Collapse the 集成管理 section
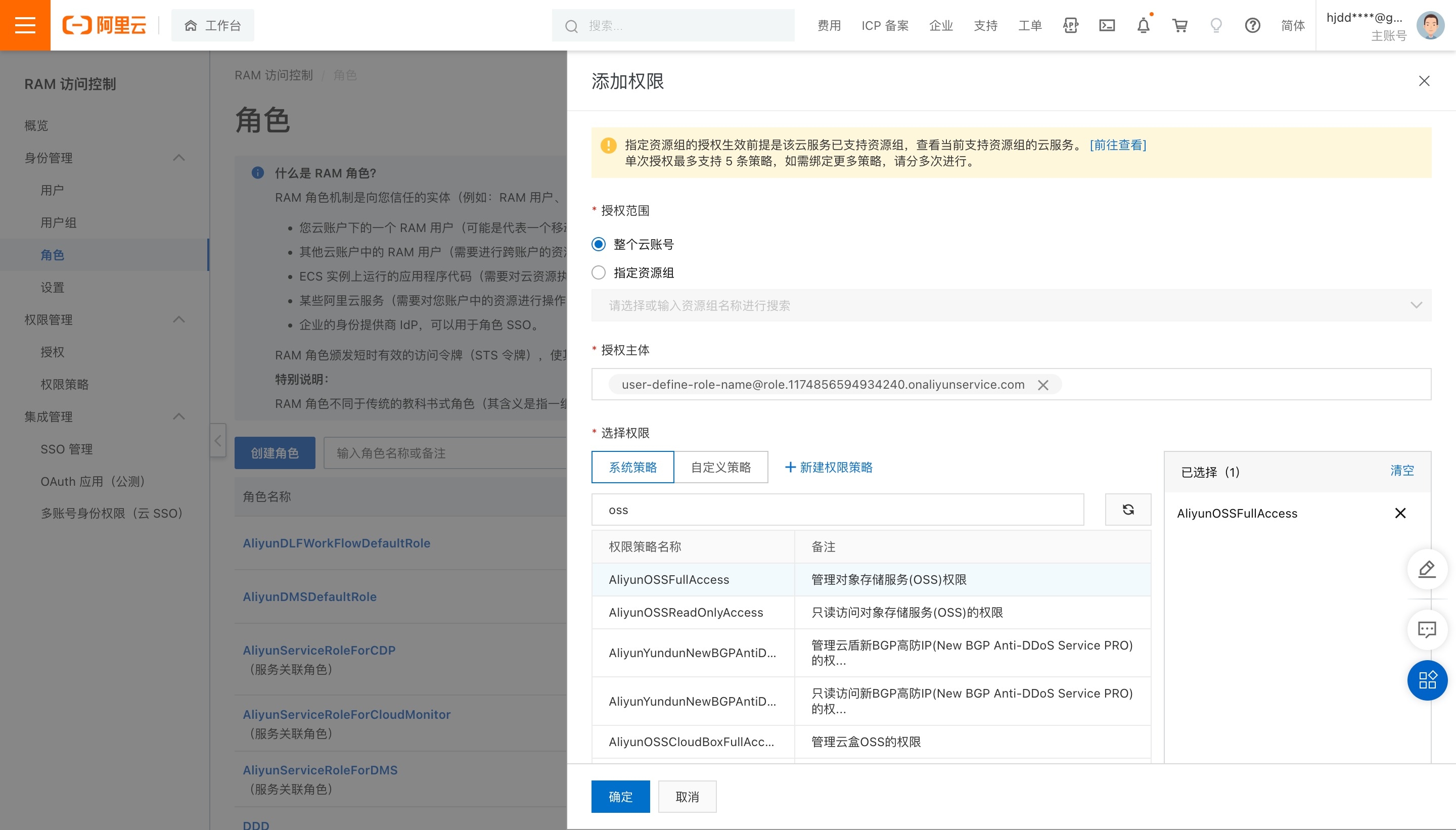 (x=178, y=416)
